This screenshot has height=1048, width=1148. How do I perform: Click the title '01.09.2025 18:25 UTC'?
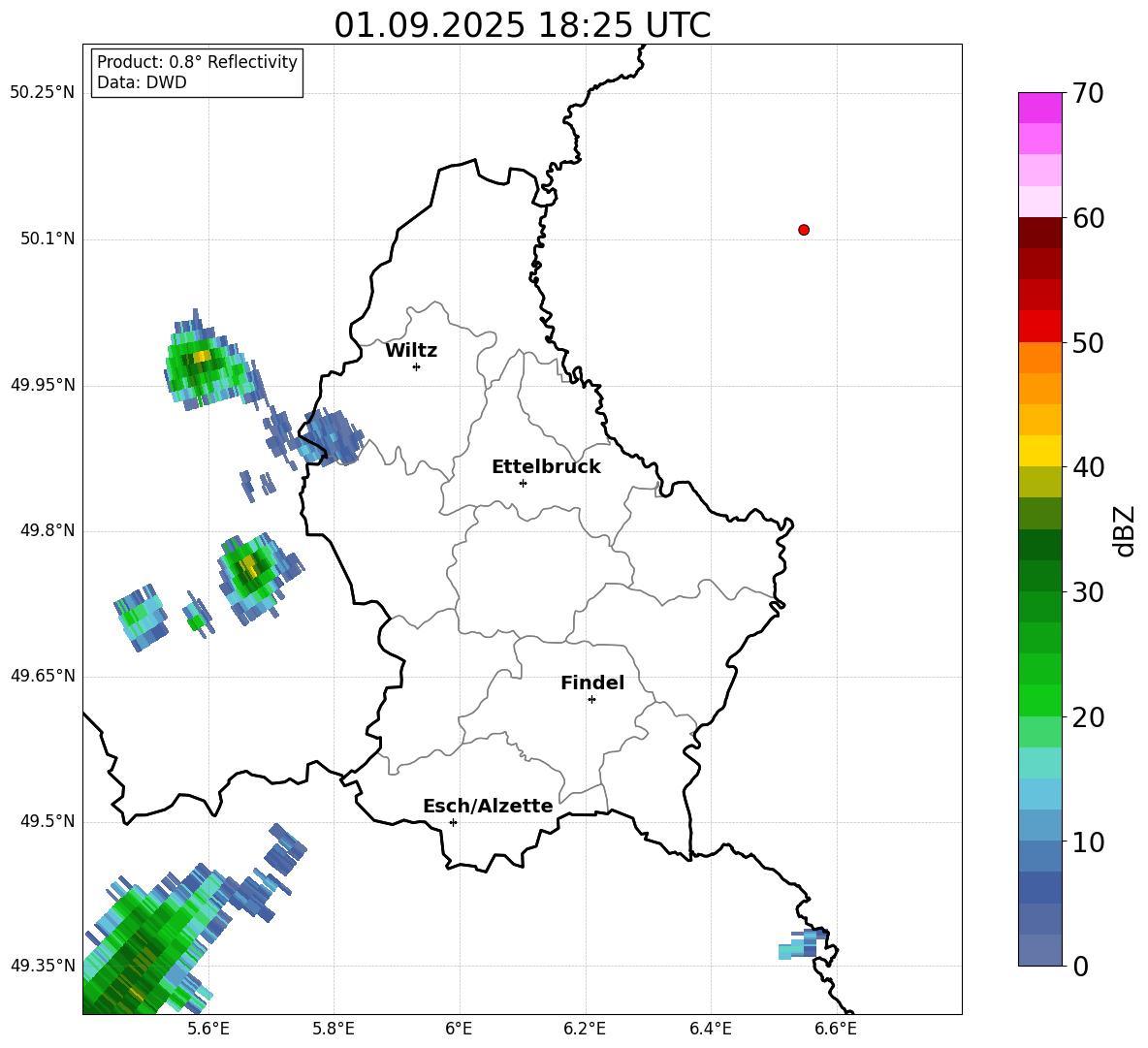pyautogui.click(x=522, y=25)
